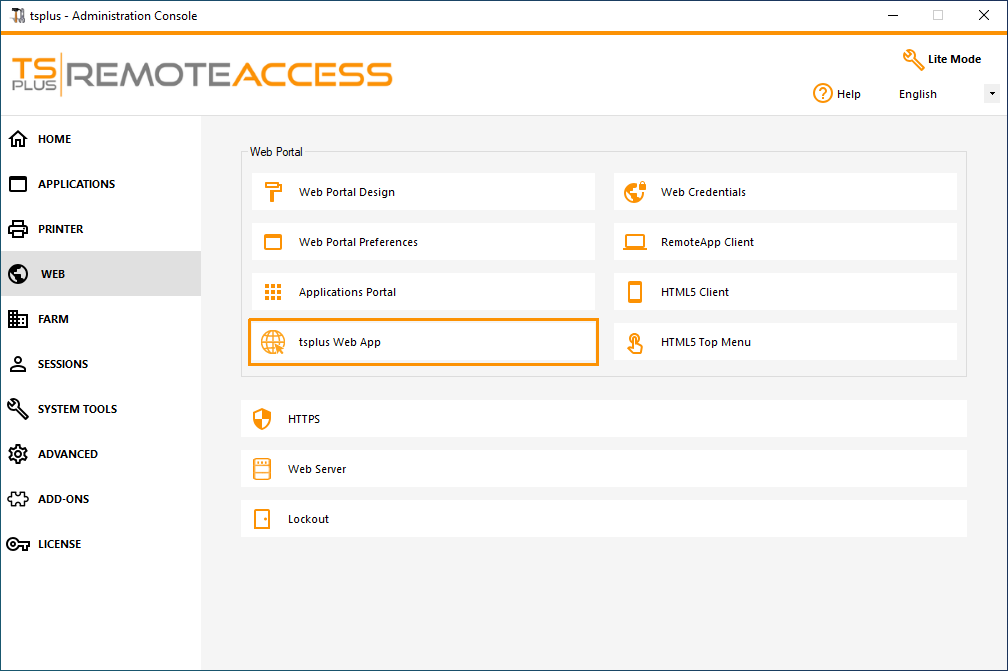Open Web Portal Design settings
Screen dimensions: 1008x671
point(422,191)
